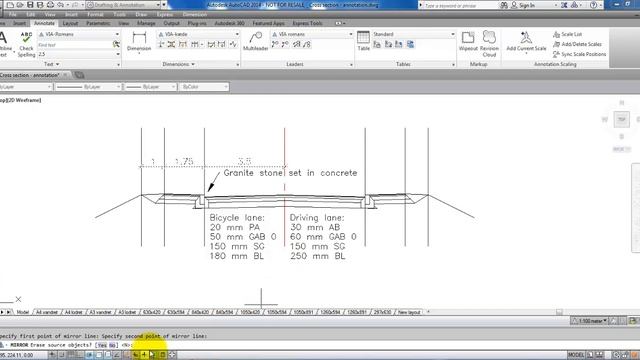
Task: Click the Autodesk Exchange X icon
Action: click(564, 5)
